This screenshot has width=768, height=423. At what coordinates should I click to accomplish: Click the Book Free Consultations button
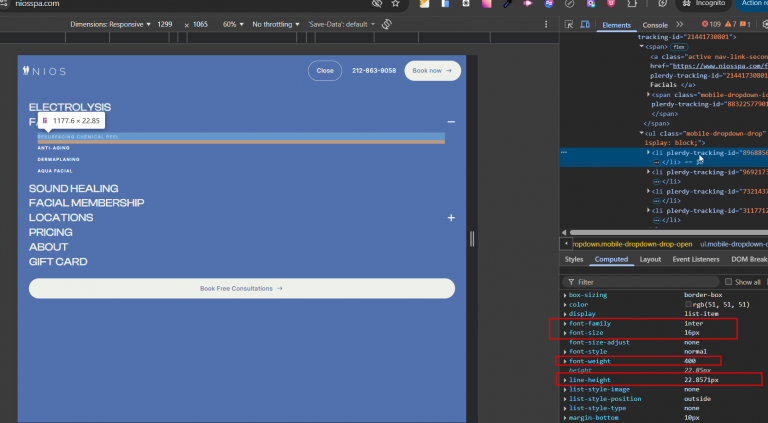(241, 288)
